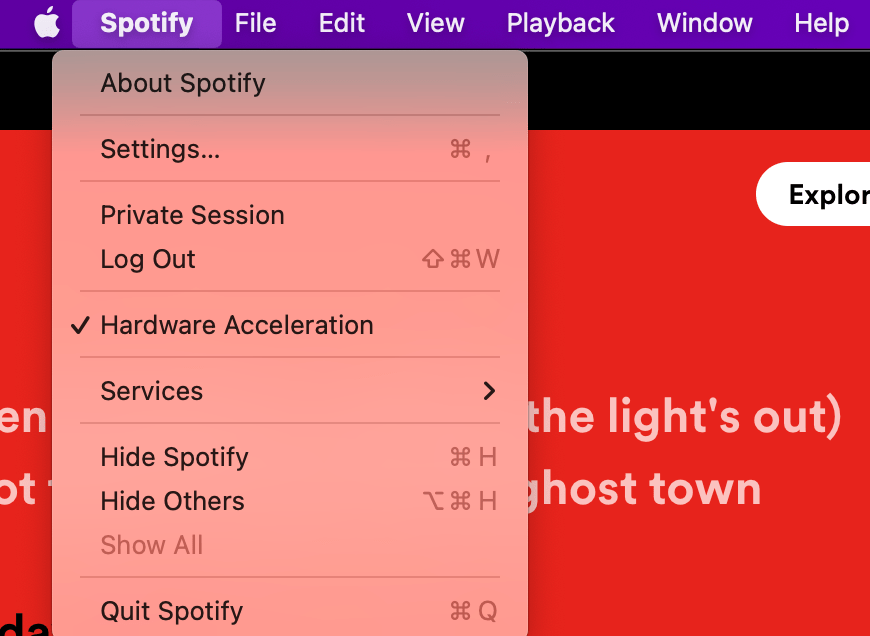Quit Spotify from the menu

pyautogui.click(x=172, y=611)
